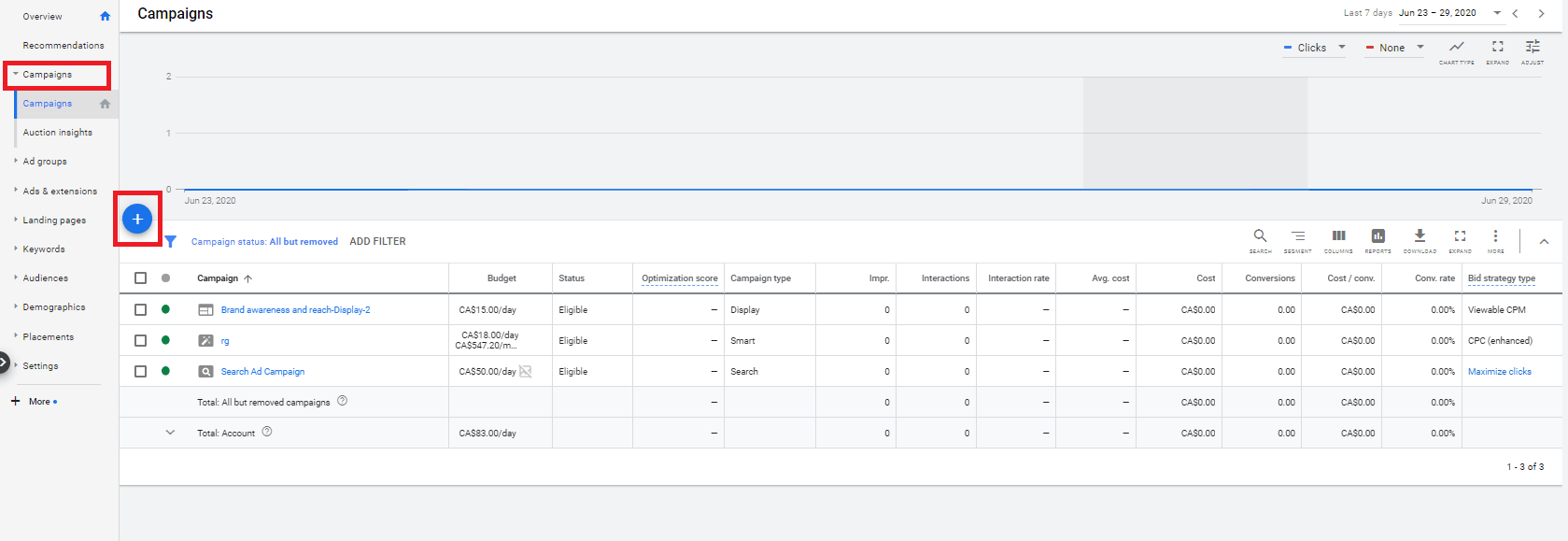
Task: Click the Jun 23 – 29, 2020 date range
Action: 1437,13
